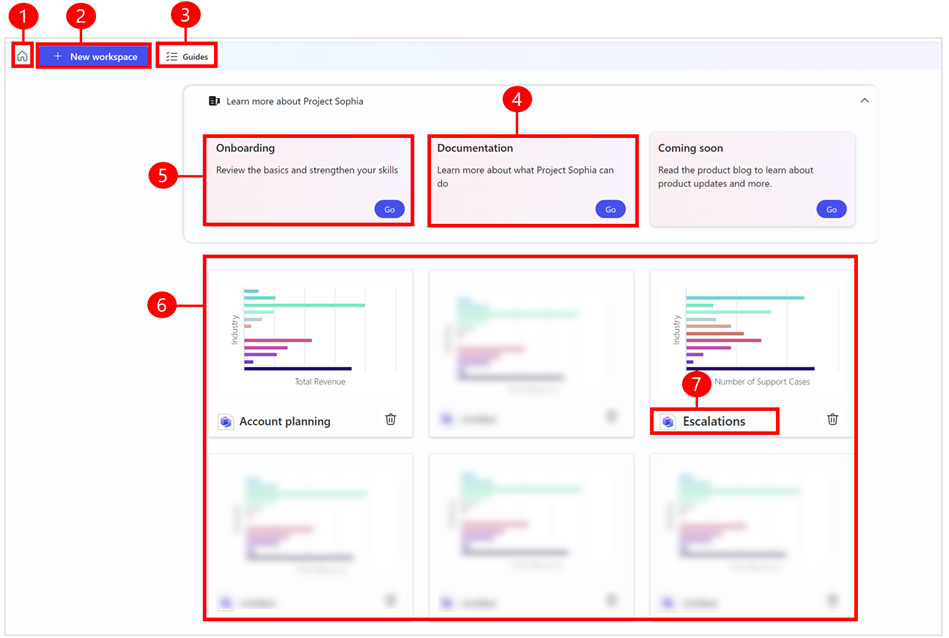The width and height of the screenshot is (949, 638).
Task: Delete the Escalations workspace
Action: (832, 419)
